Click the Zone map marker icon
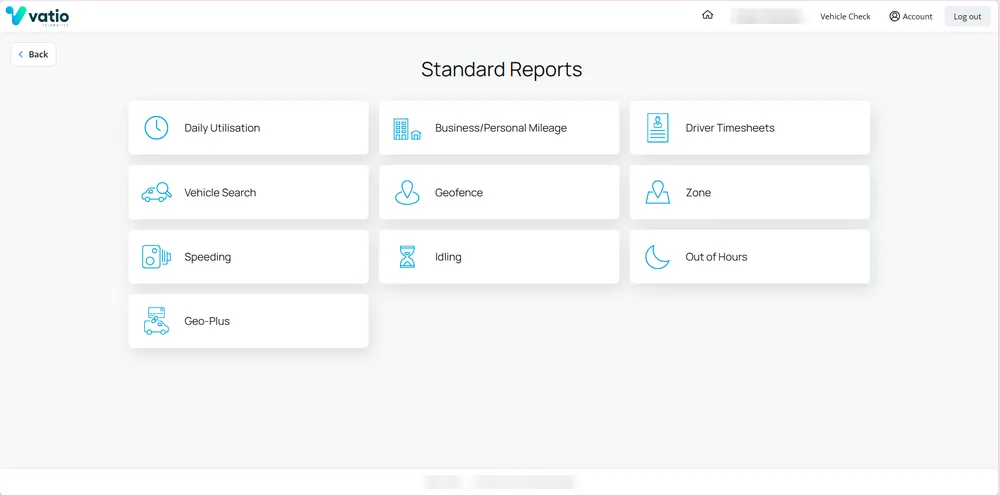 coord(658,192)
